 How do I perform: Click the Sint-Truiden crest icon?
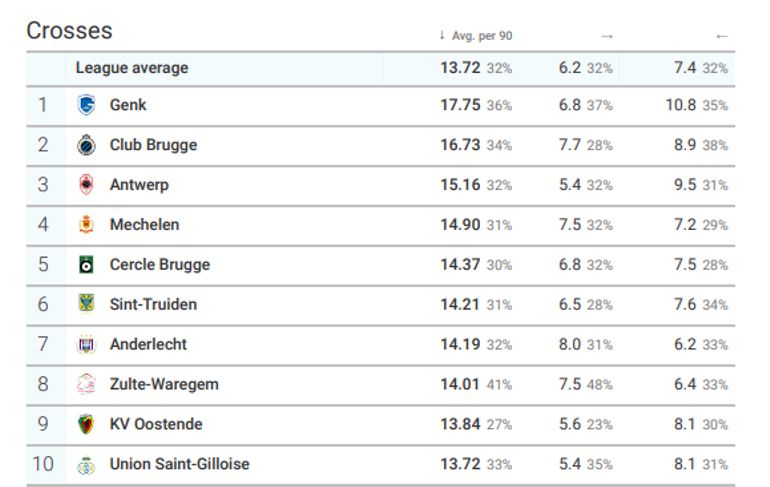point(86,304)
